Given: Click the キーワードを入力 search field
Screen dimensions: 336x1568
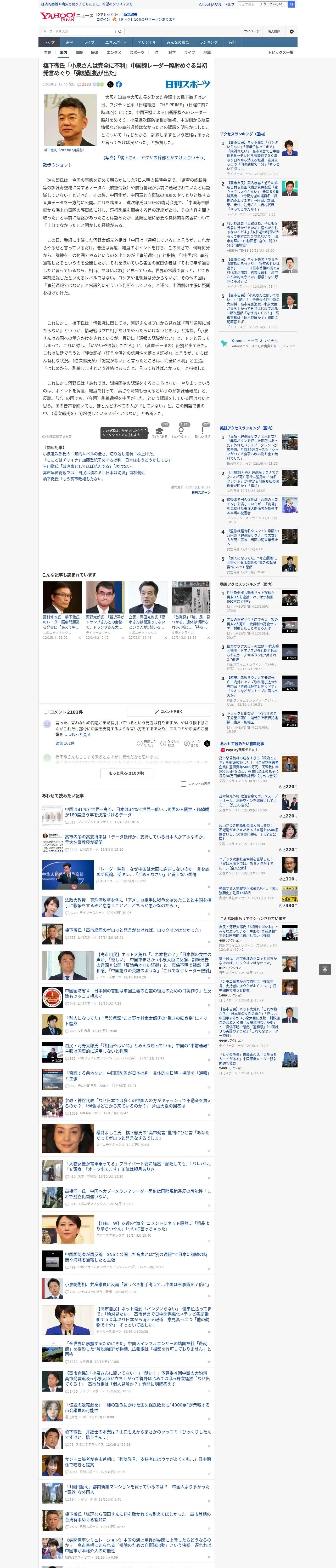Looking at the screenshot, I should coord(79,32).
